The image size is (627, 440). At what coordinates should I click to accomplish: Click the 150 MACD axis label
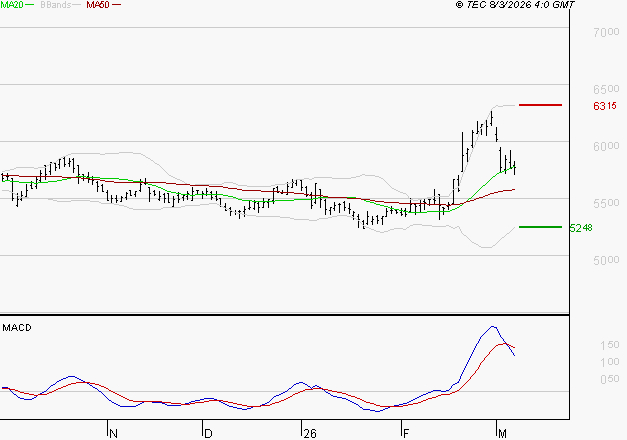pos(610,345)
